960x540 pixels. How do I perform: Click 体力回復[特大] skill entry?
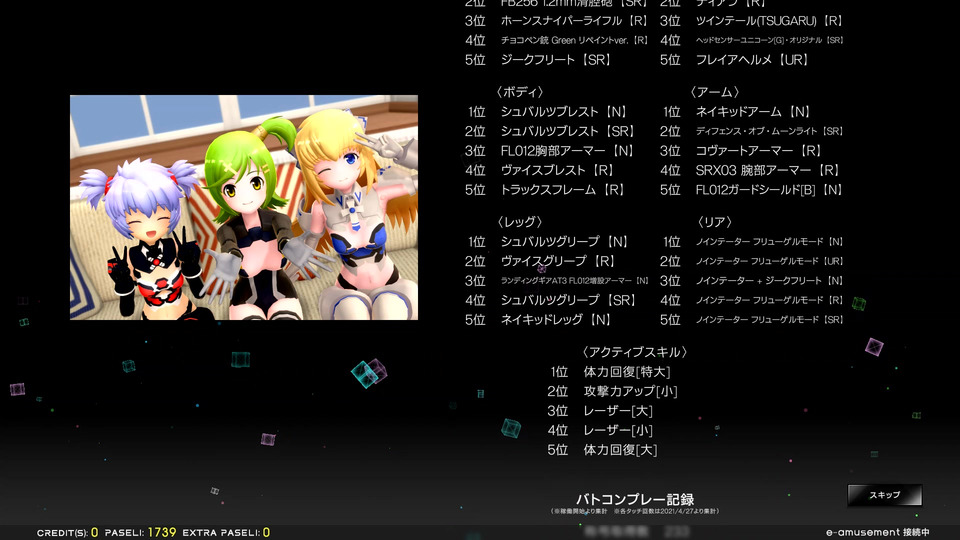pyautogui.click(x=627, y=372)
